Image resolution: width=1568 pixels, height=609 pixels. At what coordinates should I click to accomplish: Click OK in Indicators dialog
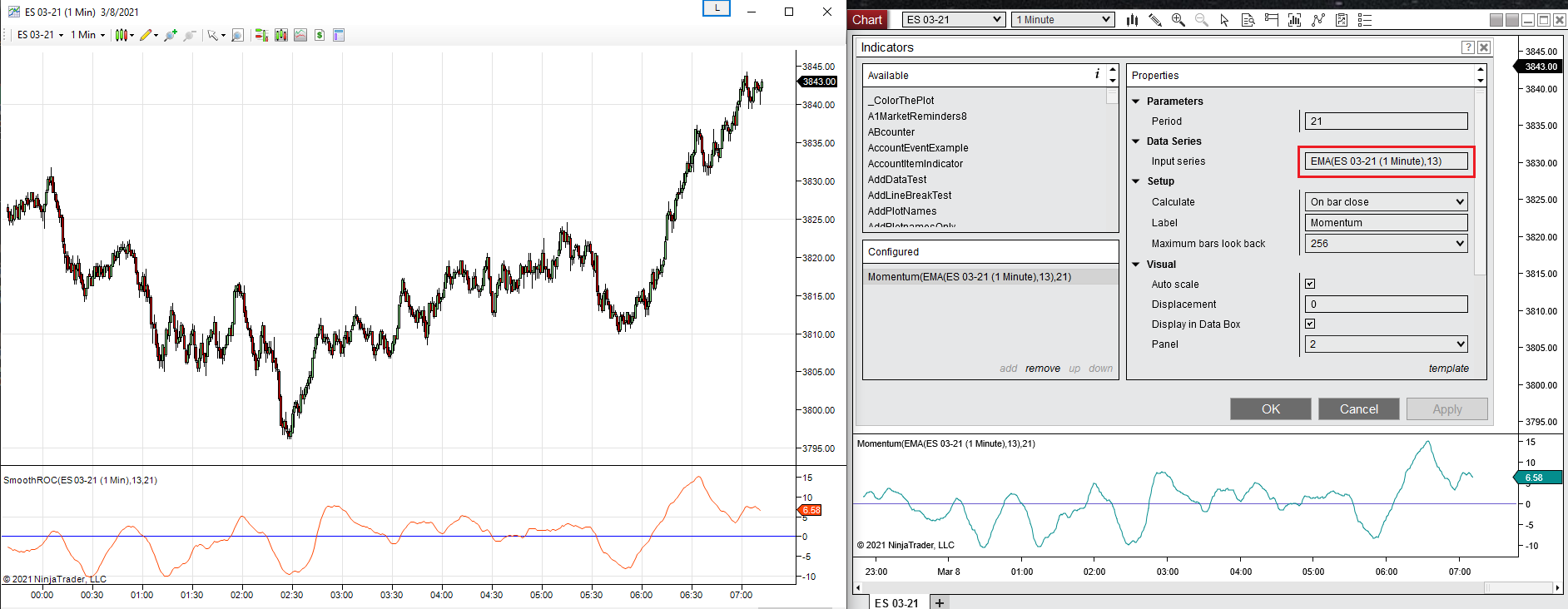(x=1271, y=408)
